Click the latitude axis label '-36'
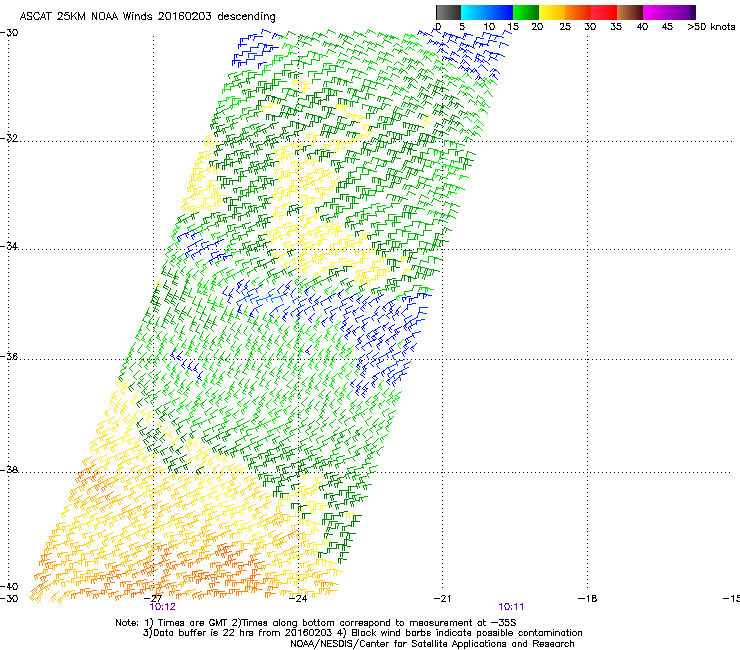 (x=9, y=356)
